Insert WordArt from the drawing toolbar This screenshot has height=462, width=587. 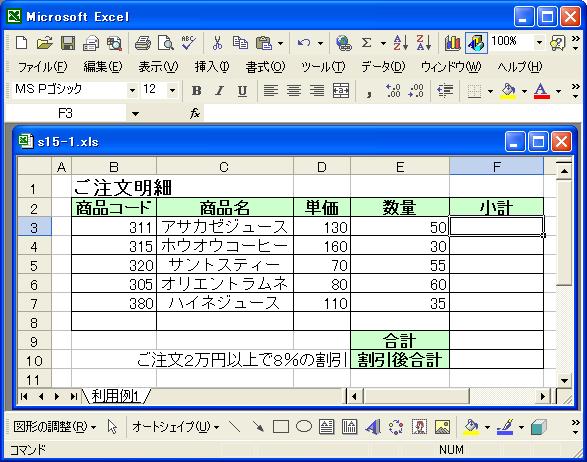click(x=372, y=427)
